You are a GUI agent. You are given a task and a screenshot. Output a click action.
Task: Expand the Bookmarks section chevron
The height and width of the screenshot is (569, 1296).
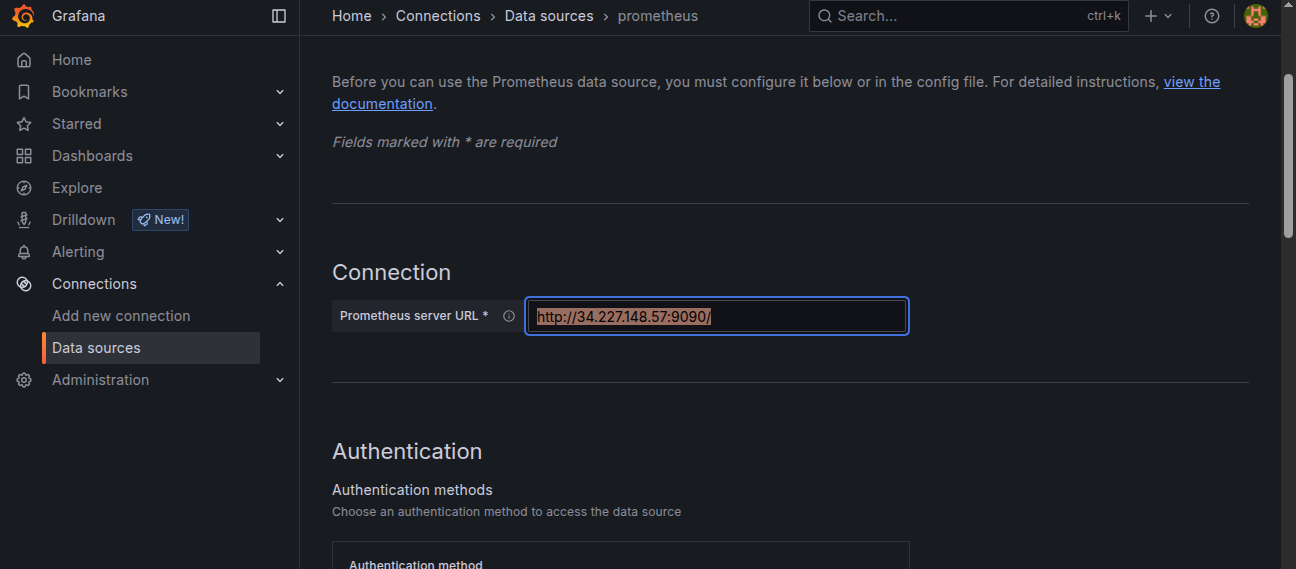coord(280,92)
